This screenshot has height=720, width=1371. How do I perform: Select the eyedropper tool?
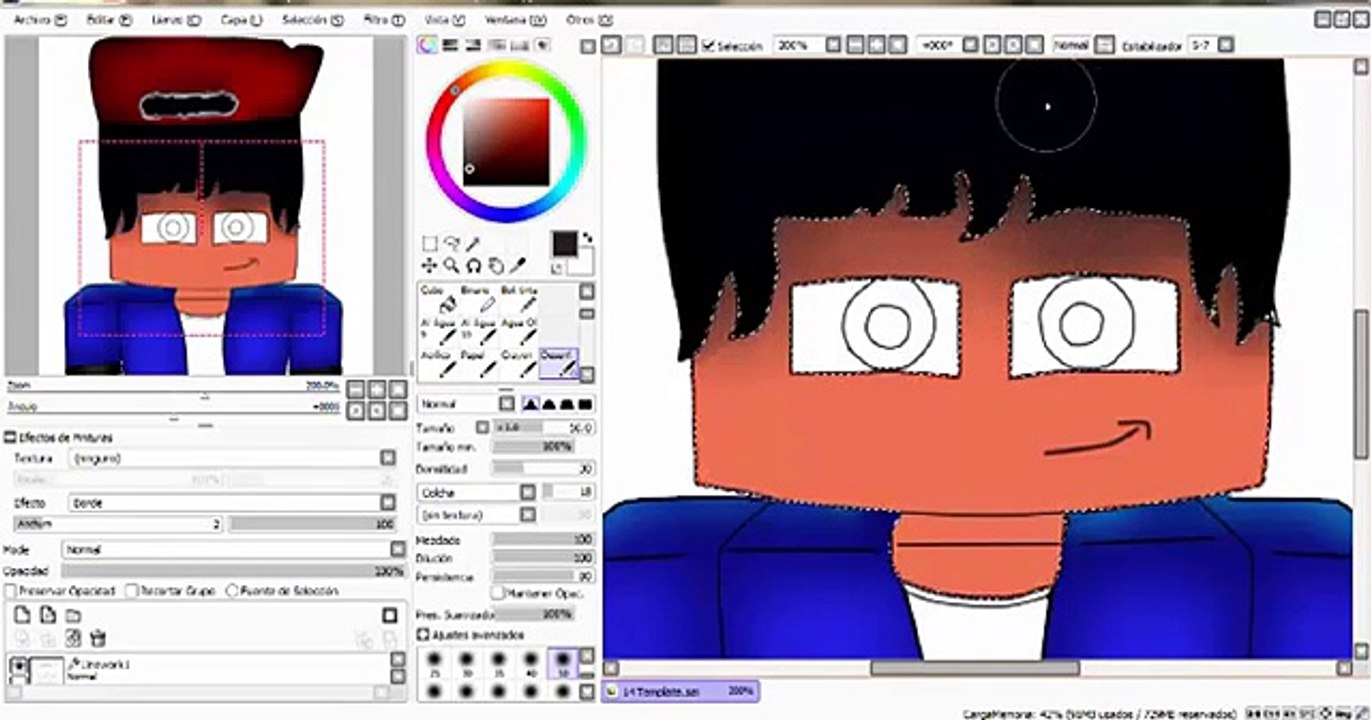coord(517,265)
